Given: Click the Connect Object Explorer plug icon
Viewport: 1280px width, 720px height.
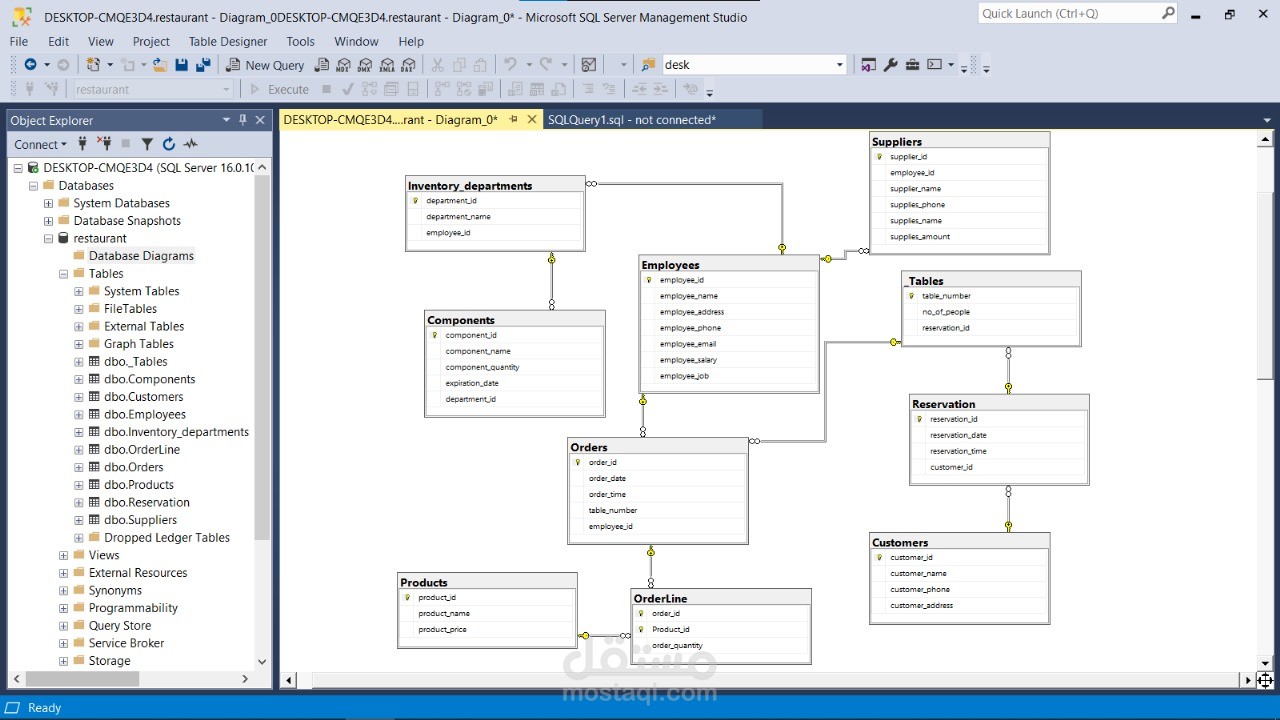Looking at the screenshot, I should pos(83,144).
